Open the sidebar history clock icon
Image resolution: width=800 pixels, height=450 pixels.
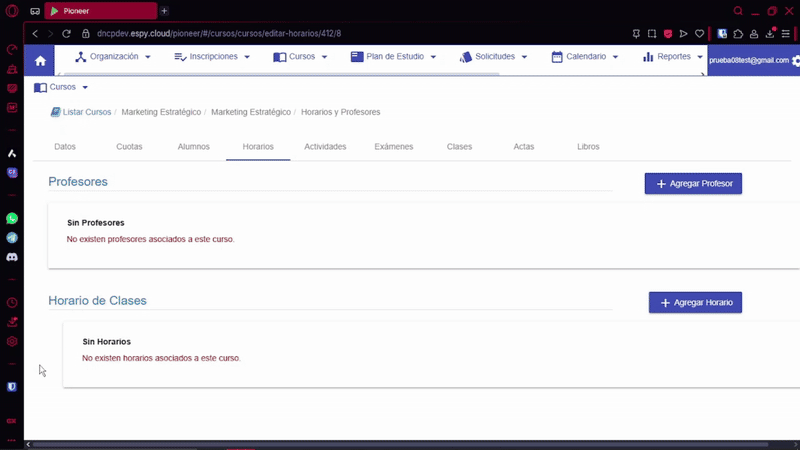pos(12,302)
